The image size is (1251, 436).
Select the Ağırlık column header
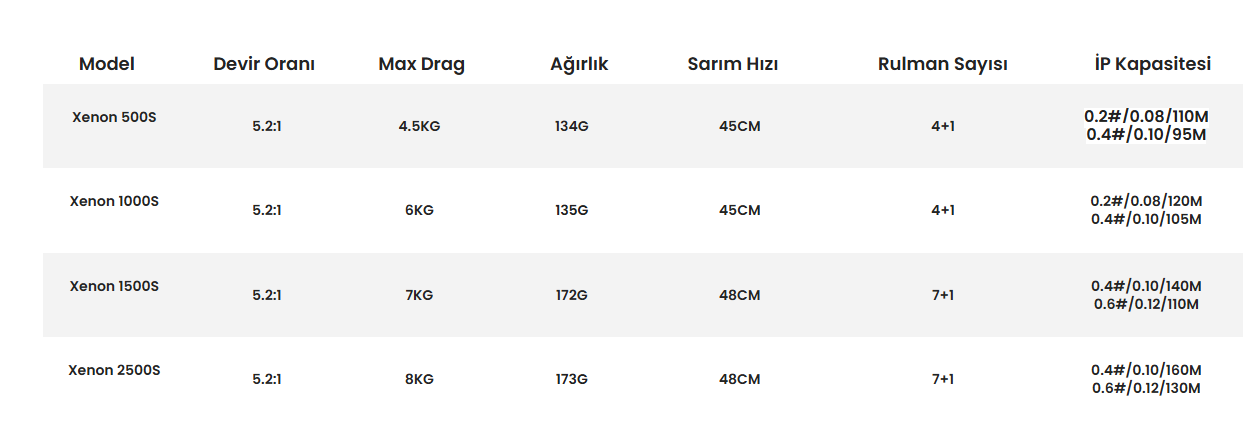tap(579, 64)
